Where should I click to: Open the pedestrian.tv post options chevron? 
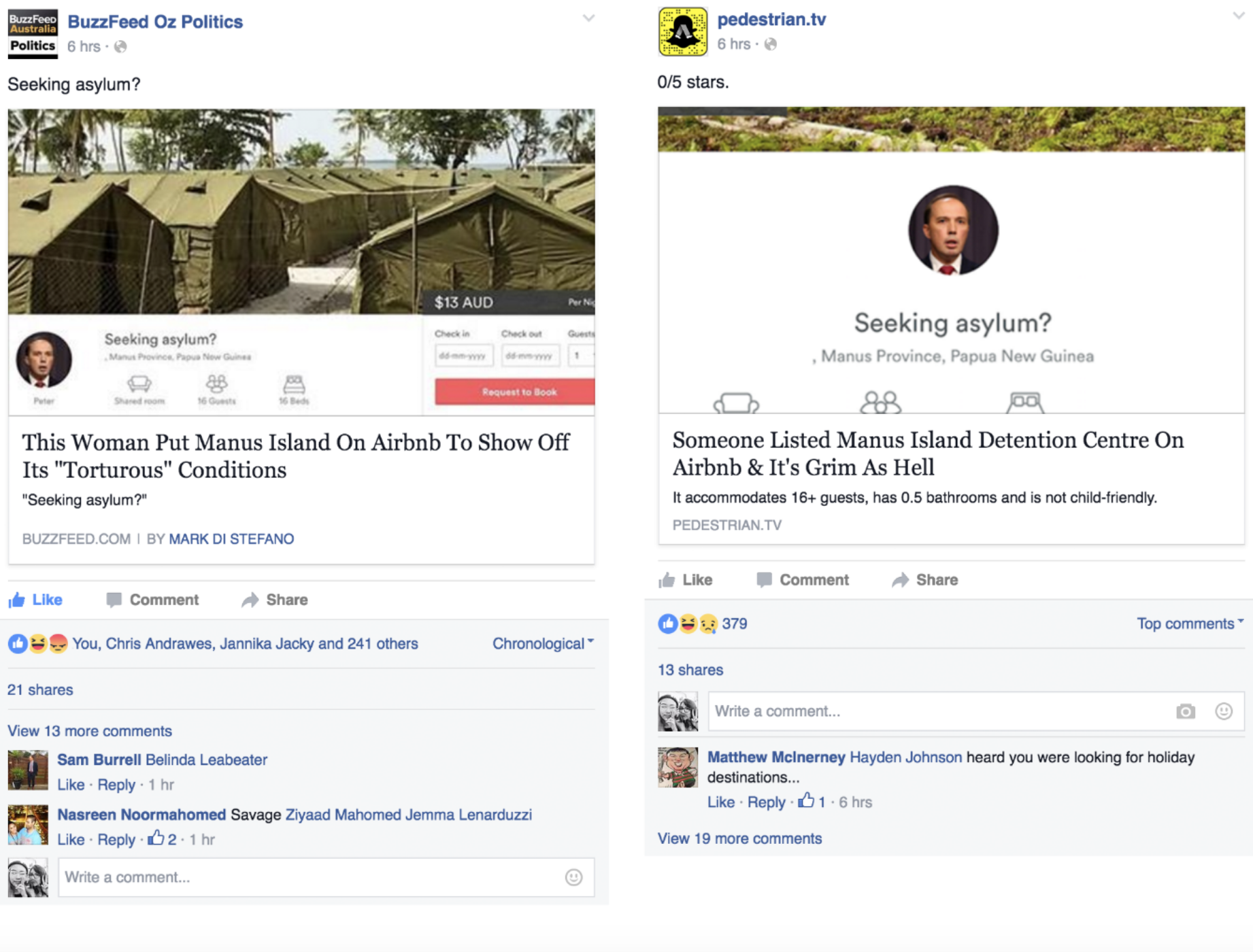click(1238, 16)
